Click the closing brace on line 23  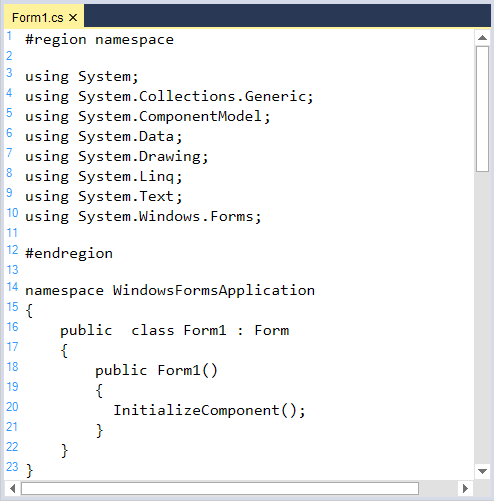click(x=29, y=471)
